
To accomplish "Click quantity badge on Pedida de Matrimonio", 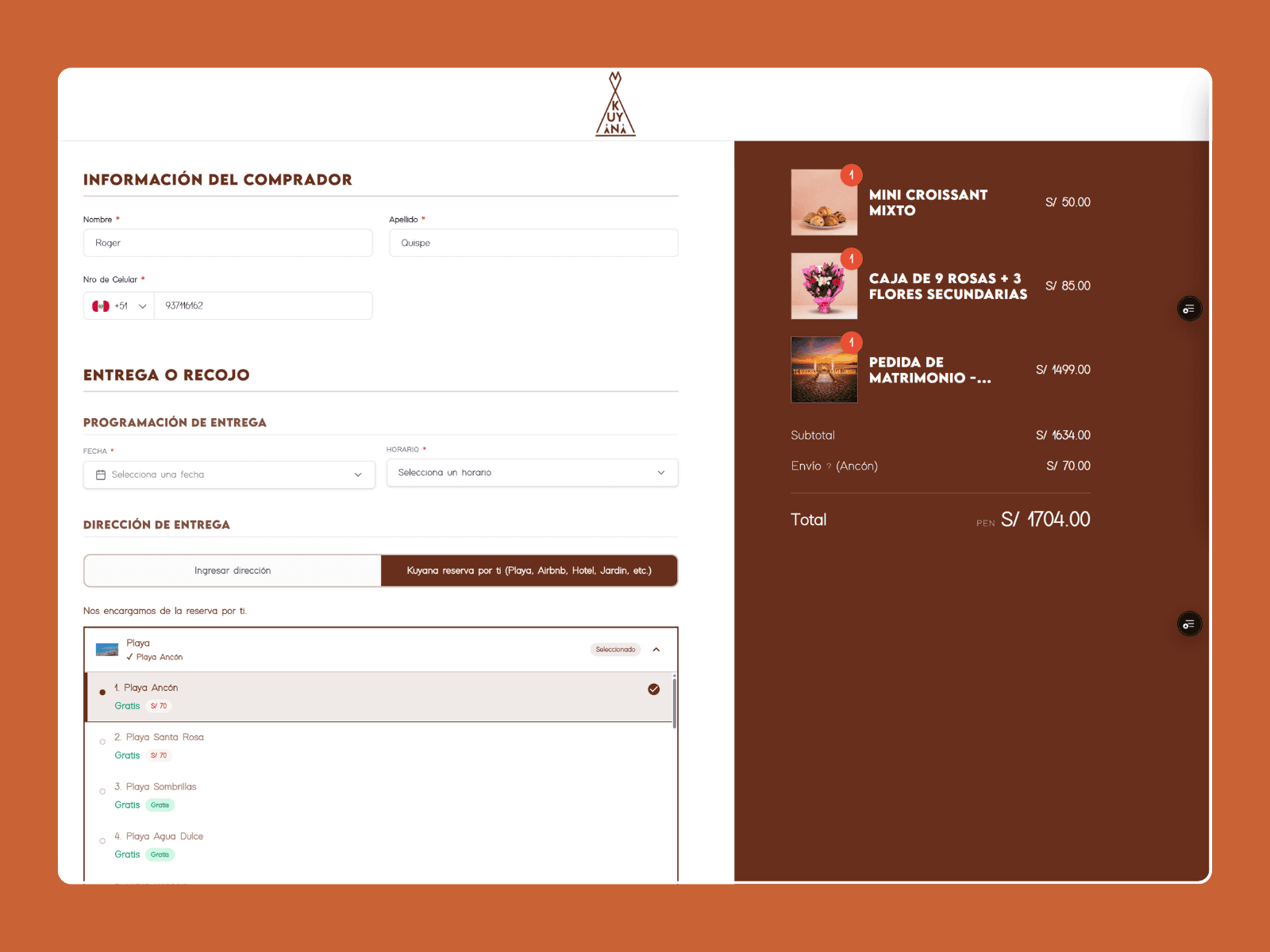I will tap(851, 342).
